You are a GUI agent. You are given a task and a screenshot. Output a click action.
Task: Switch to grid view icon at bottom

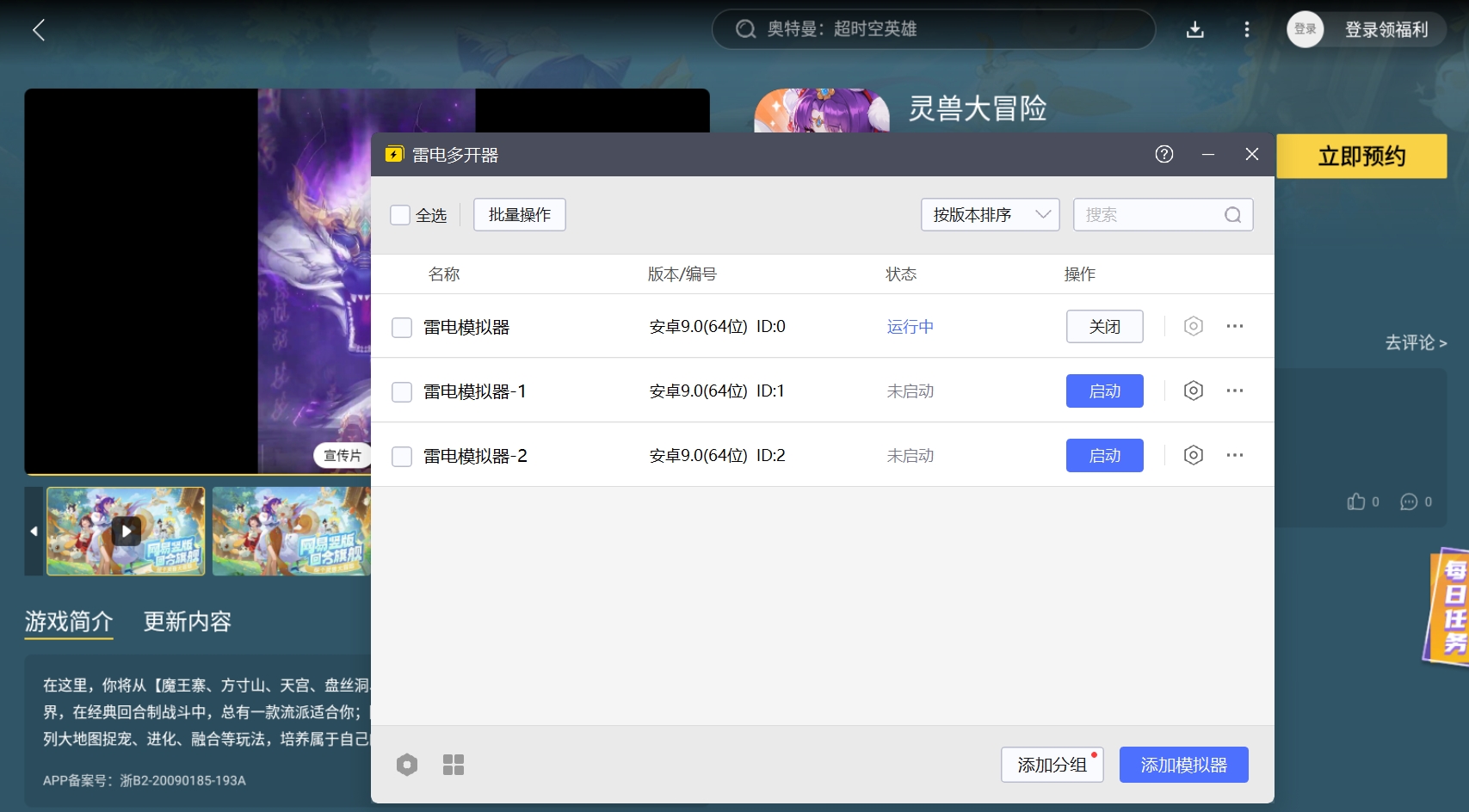(x=454, y=765)
